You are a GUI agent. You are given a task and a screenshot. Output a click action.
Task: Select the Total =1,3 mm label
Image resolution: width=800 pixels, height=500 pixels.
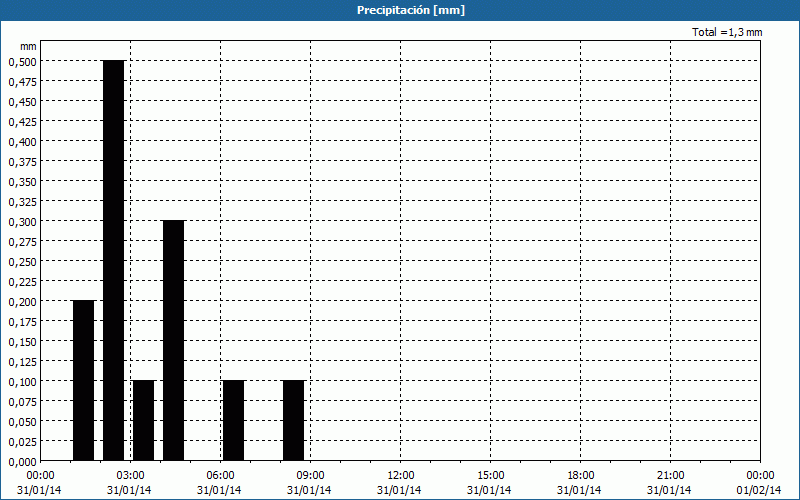pos(727,32)
